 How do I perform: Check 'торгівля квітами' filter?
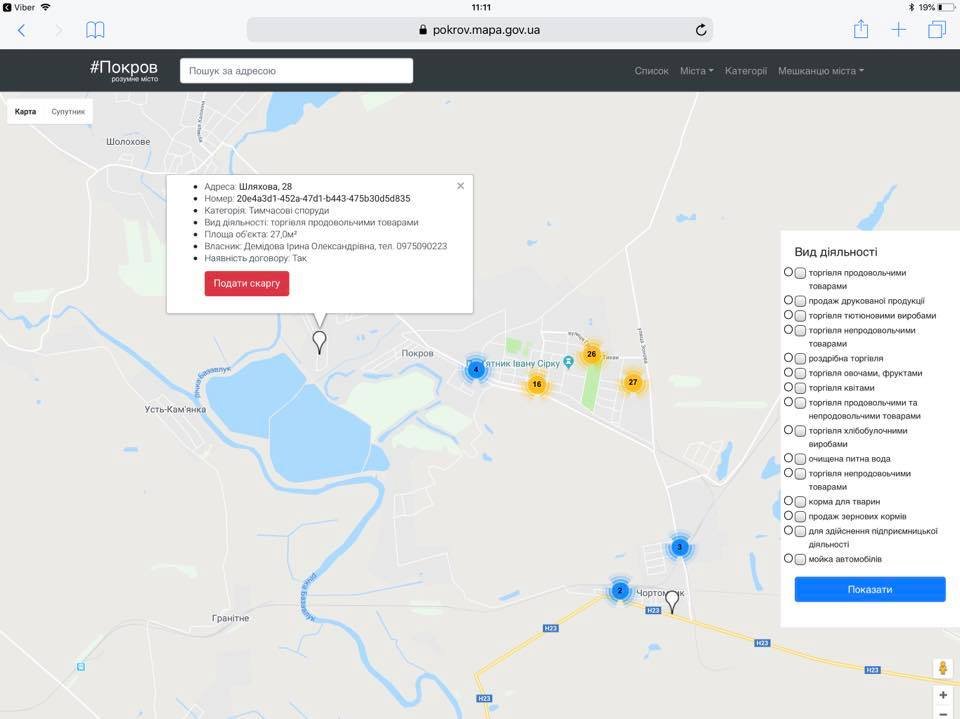coord(800,387)
